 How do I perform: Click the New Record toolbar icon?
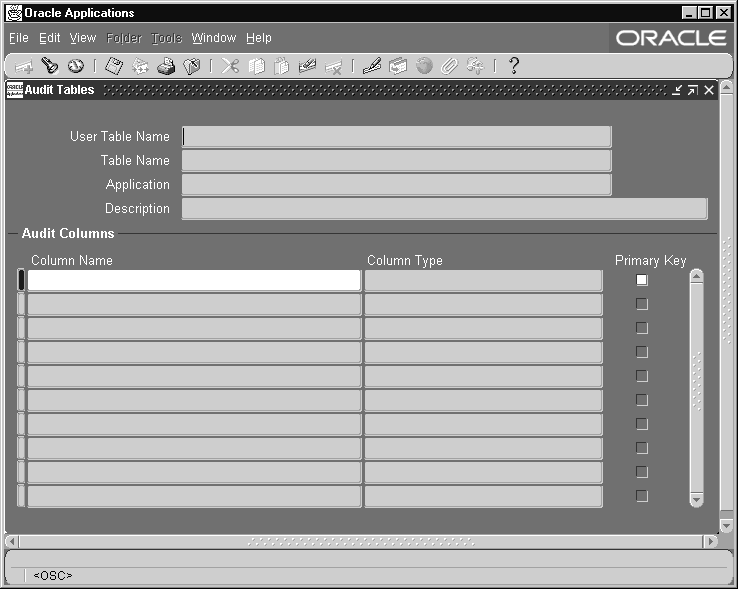23,66
